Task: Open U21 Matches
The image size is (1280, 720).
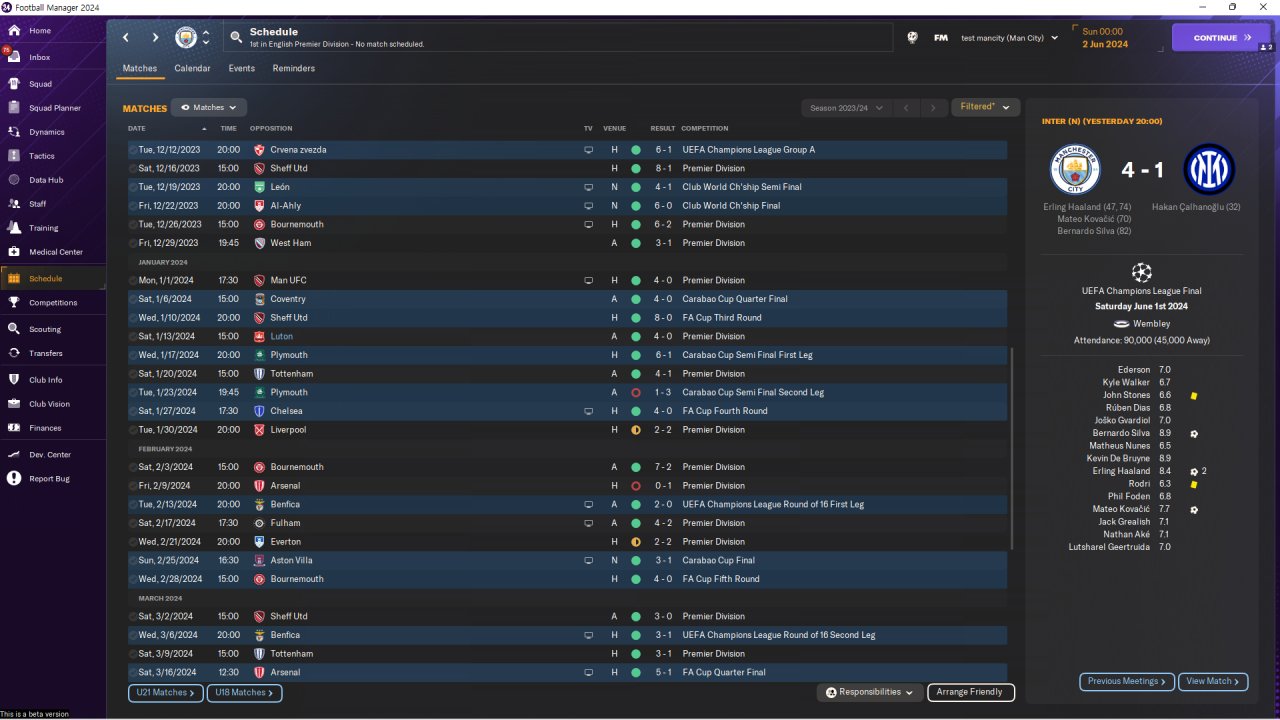Action: 166,693
